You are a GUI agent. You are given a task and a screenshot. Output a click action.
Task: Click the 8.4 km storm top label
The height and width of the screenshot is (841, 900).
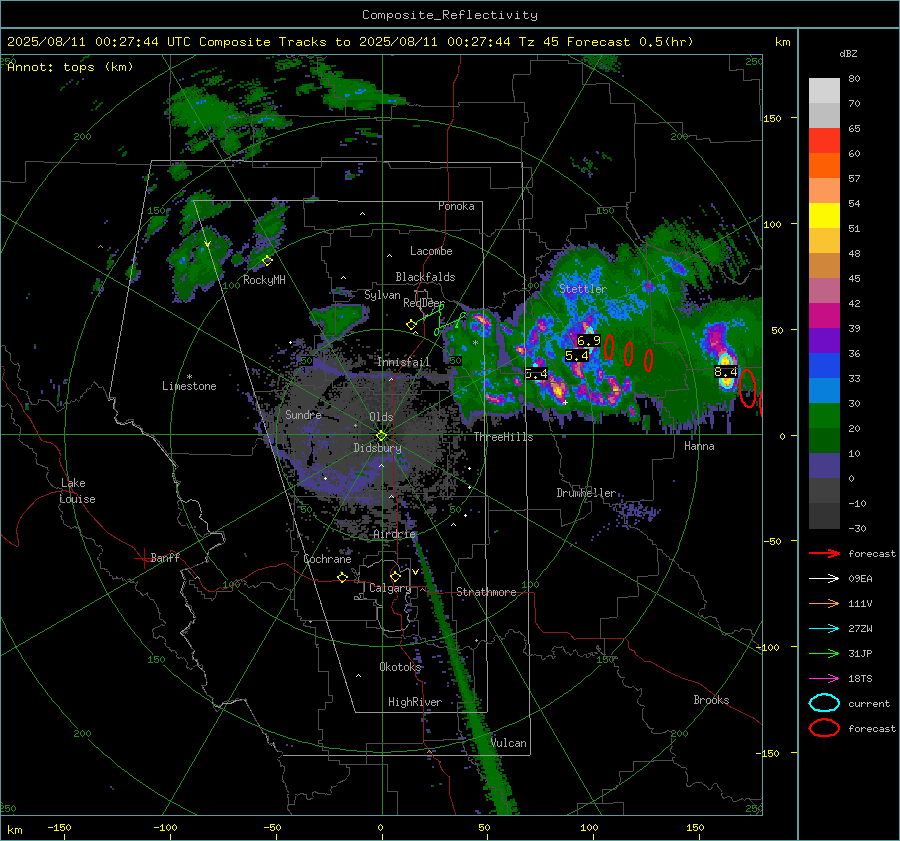point(726,372)
